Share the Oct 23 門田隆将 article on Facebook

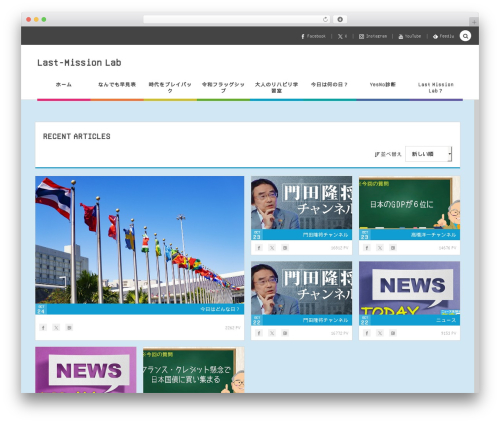[x=259, y=248]
